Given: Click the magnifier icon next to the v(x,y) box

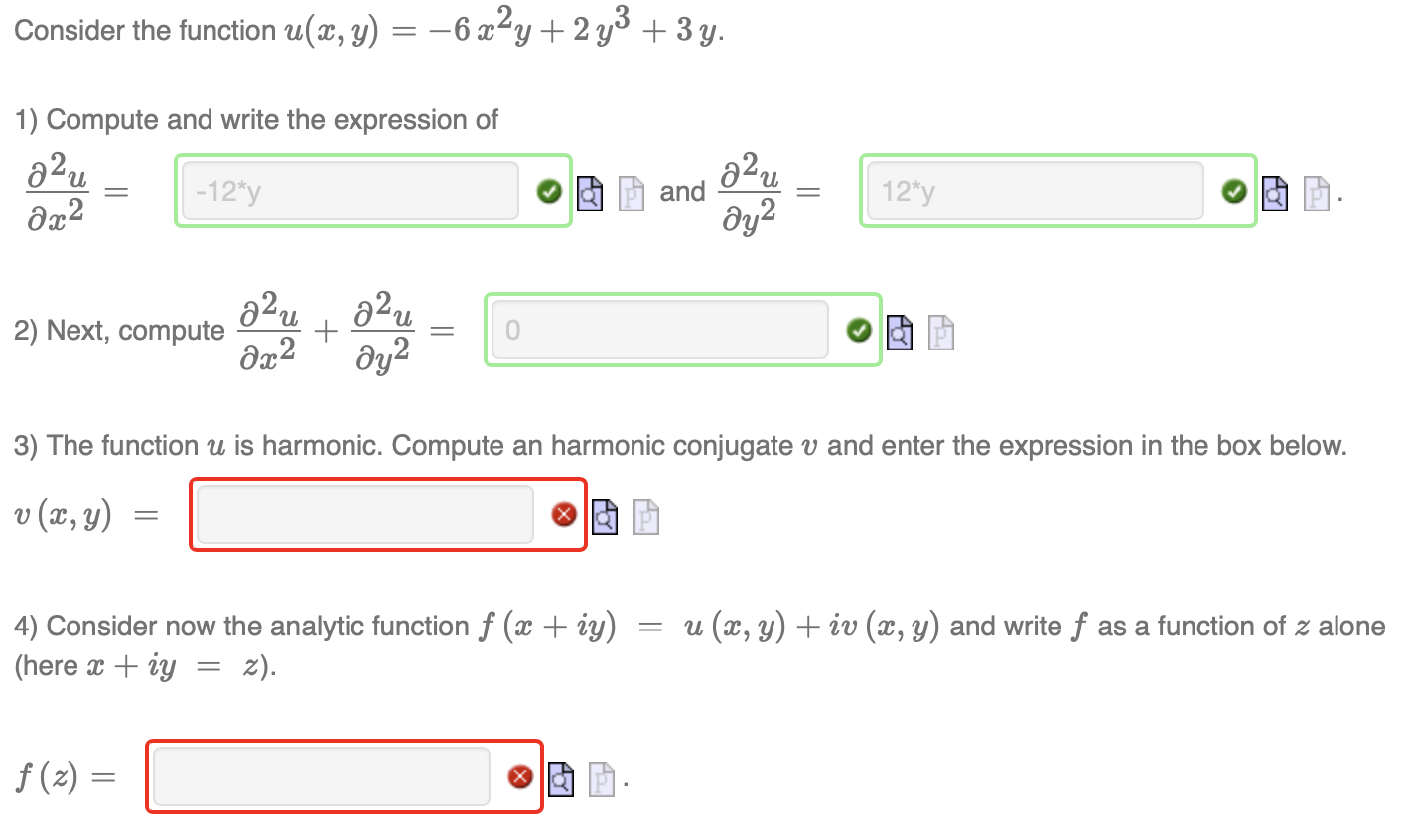Looking at the screenshot, I should [x=605, y=515].
